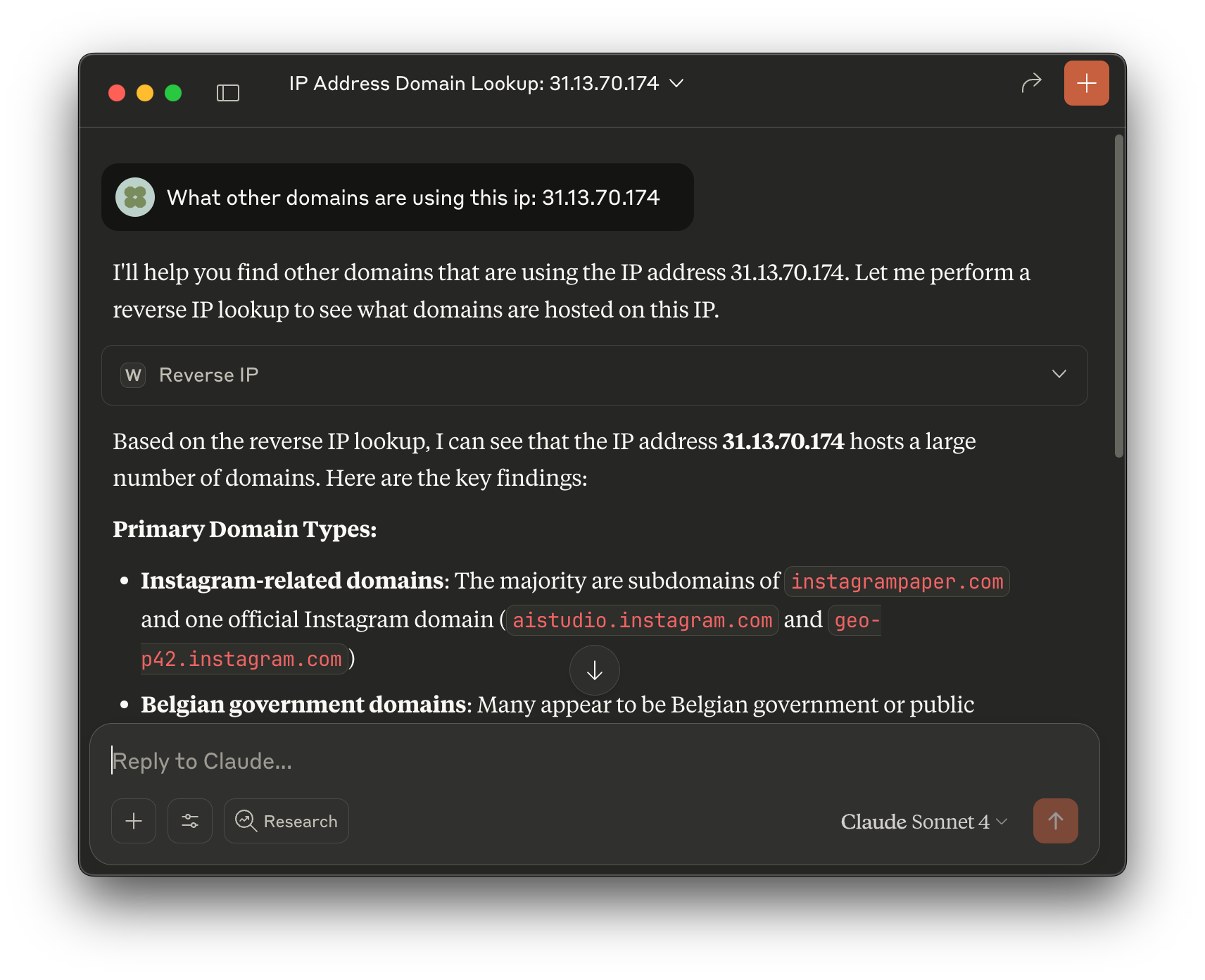The image size is (1205, 980).
Task: Click the yellow minimize window button
Action: [145, 93]
